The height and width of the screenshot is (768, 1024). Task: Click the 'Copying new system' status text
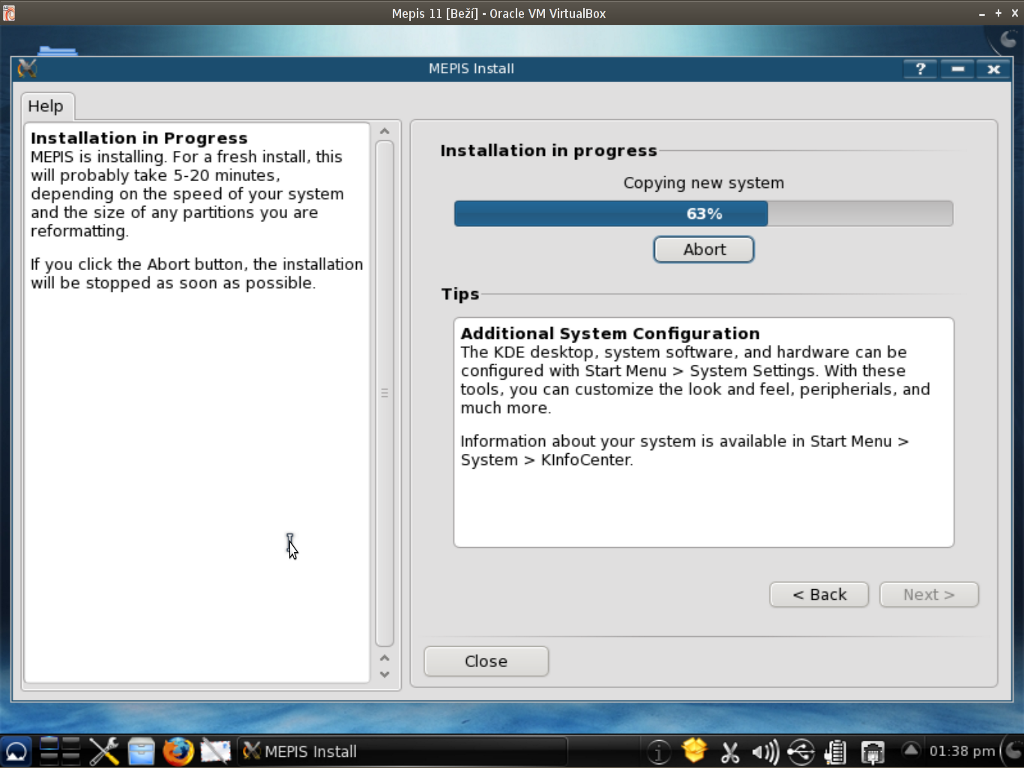pos(703,183)
